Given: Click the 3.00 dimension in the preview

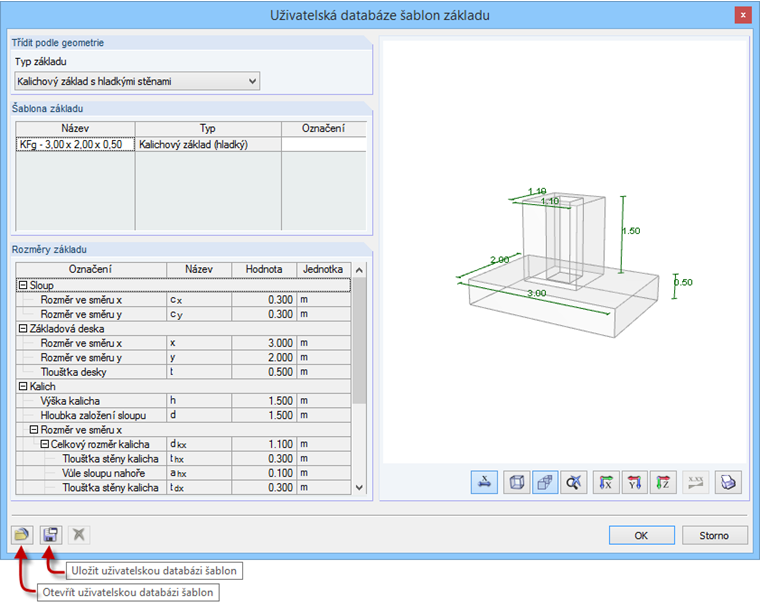Looking at the screenshot, I should 537,293.
